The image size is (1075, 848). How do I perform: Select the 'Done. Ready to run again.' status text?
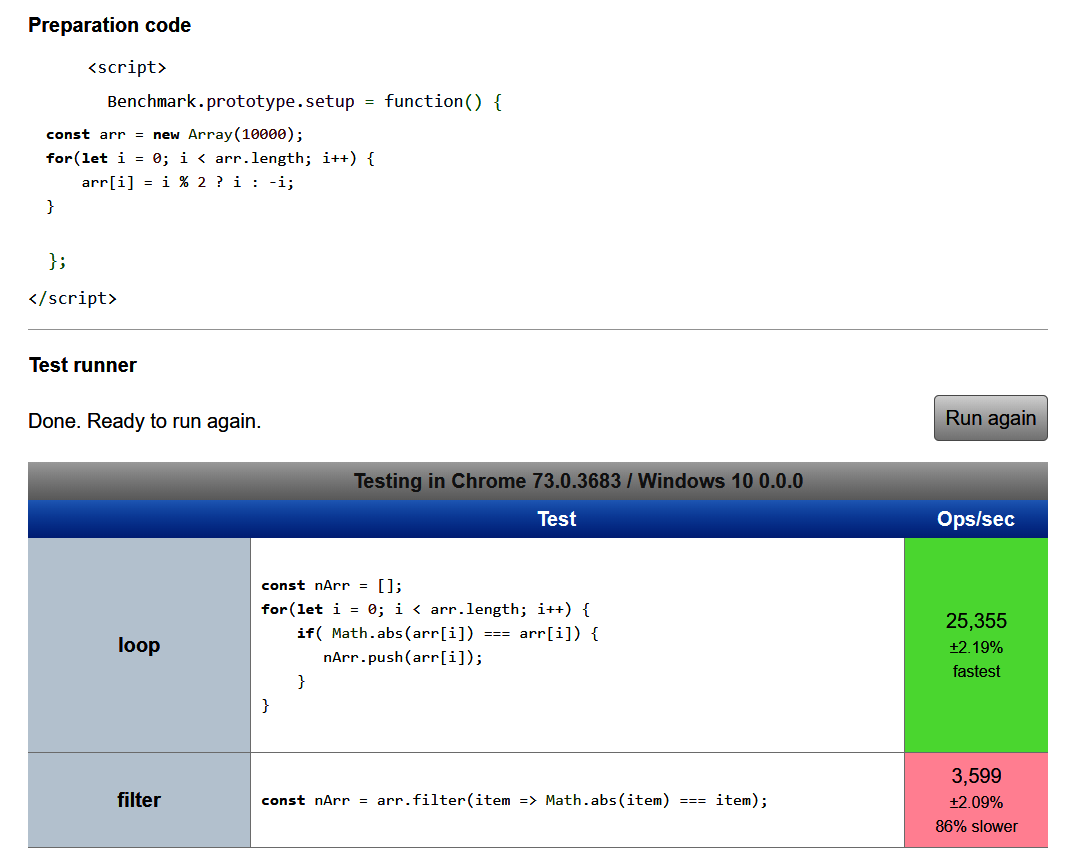pos(144,421)
